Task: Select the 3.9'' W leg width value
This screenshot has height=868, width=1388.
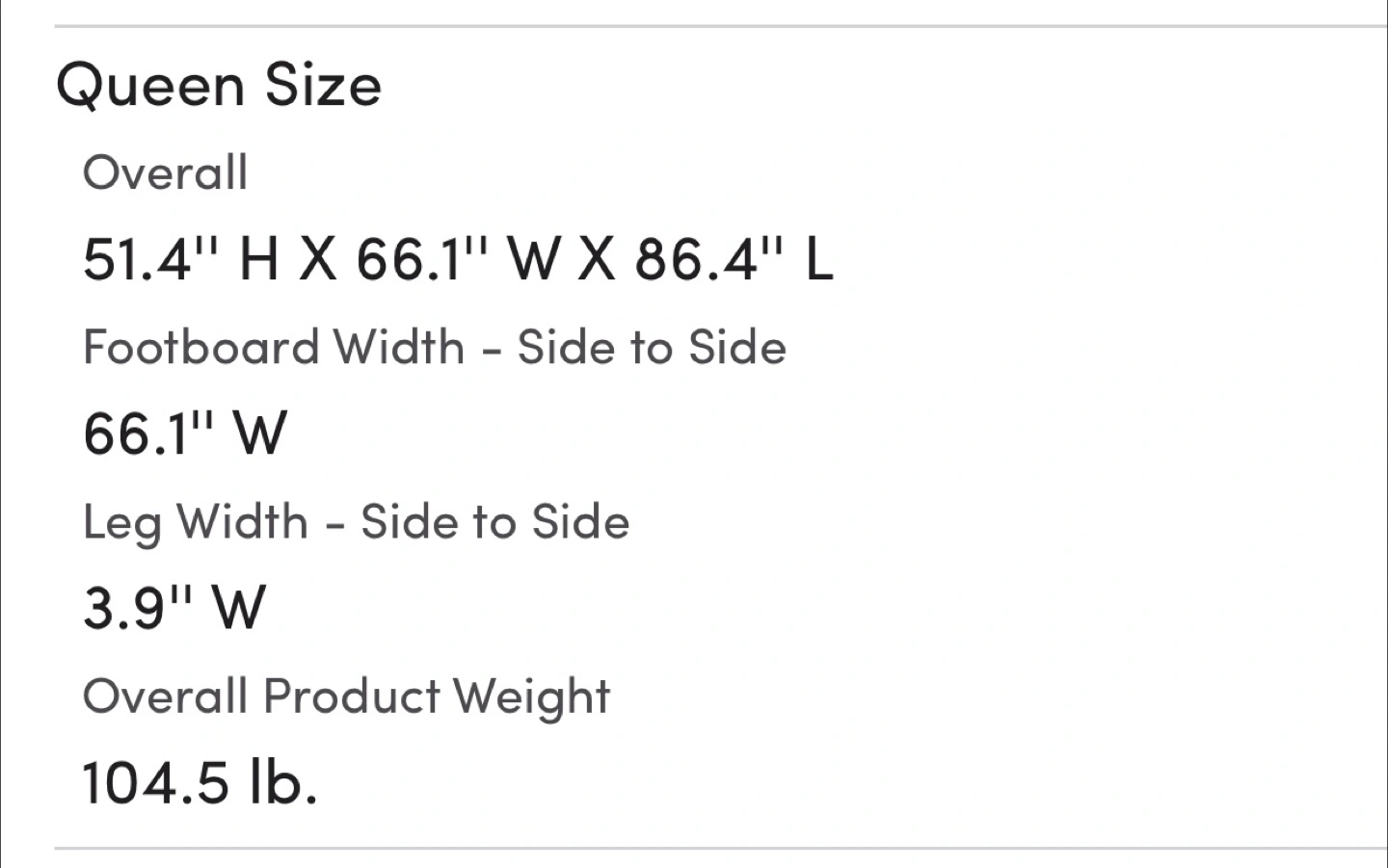Action: click(174, 608)
